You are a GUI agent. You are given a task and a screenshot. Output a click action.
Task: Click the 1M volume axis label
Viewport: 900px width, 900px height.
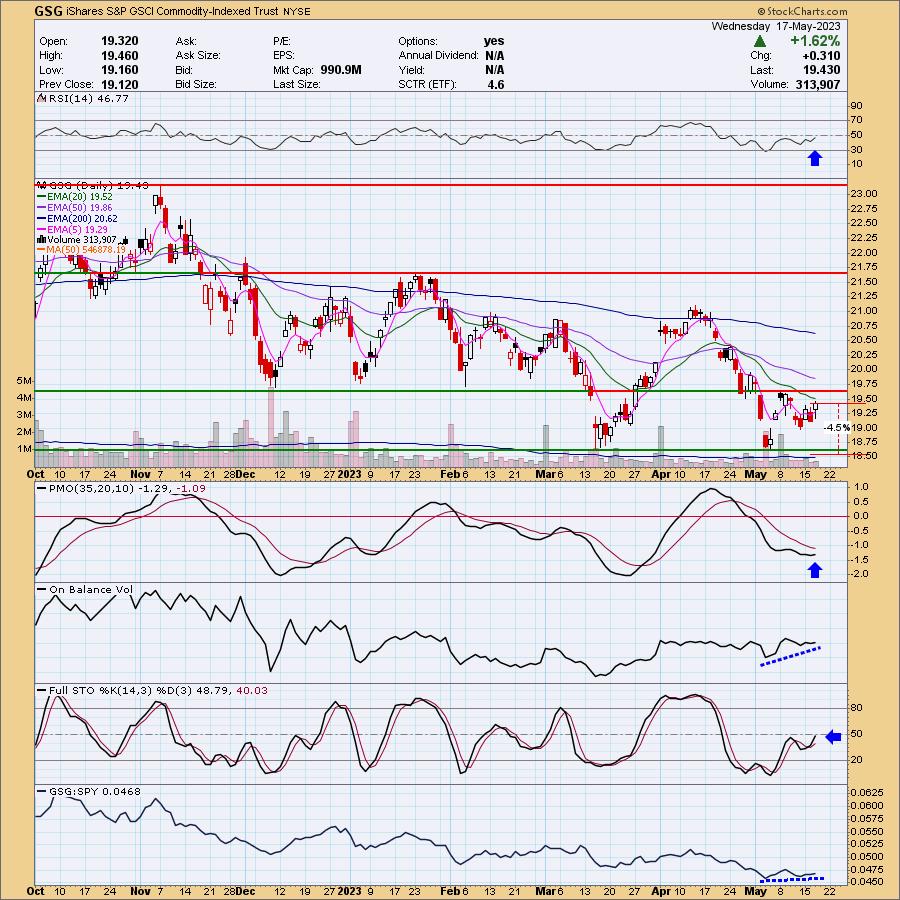(24, 448)
